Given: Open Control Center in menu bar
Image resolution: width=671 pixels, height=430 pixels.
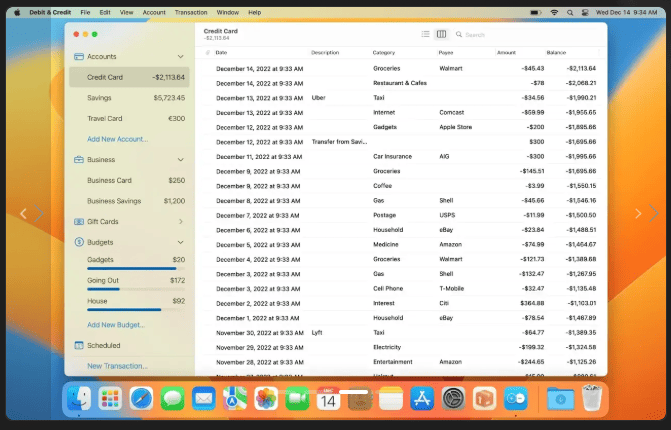Looking at the screenshot, I should (585, 12).
